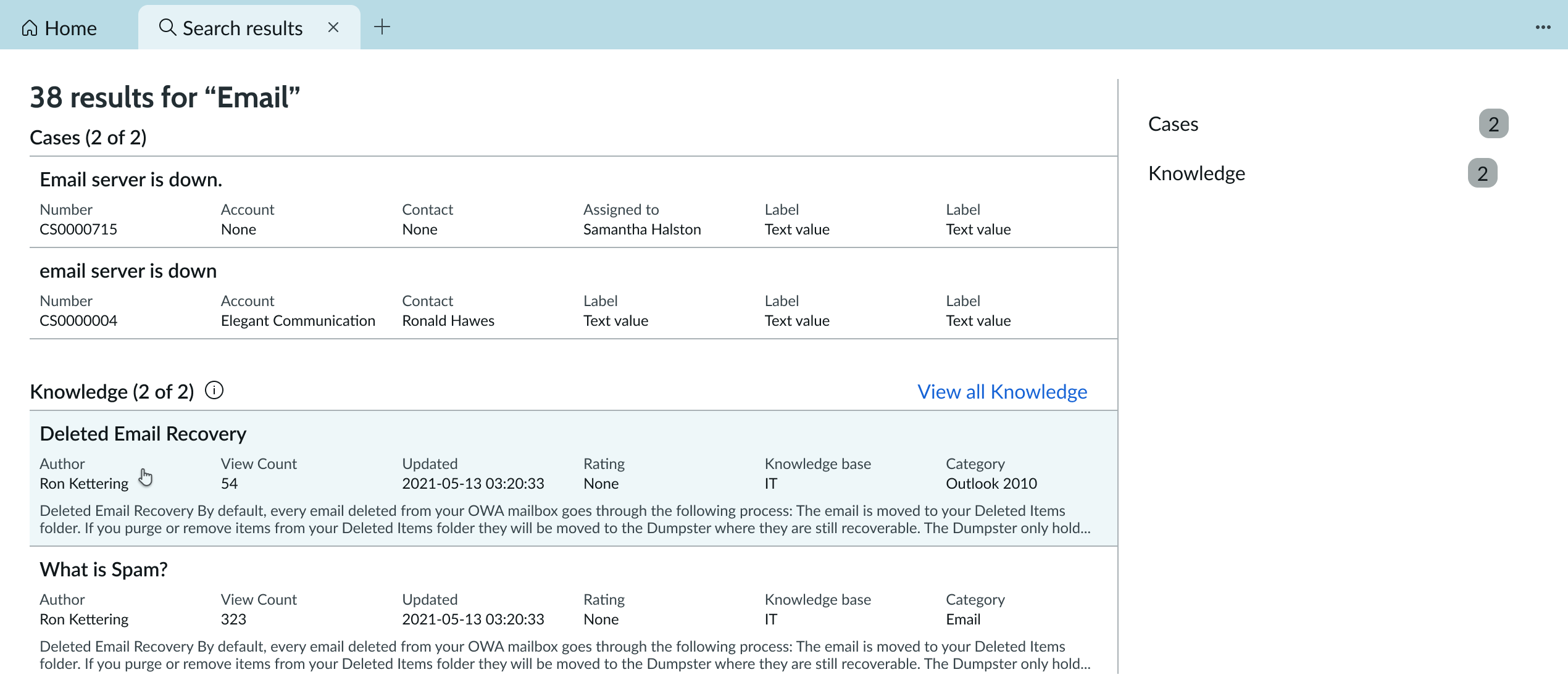Image resolution: width=1568 pixels, height=680 pixels.
Task: Click 'Cases (2 of 2)' section heading
Action: [x=88, y=138]
